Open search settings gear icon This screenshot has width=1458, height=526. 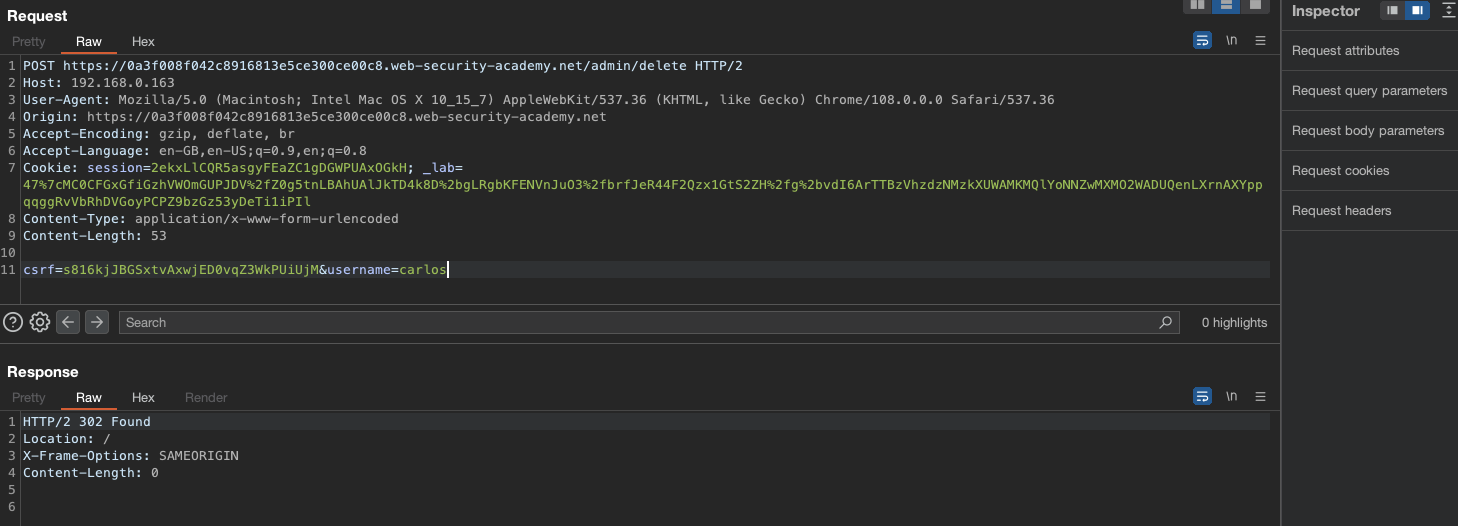pos(40,322)
